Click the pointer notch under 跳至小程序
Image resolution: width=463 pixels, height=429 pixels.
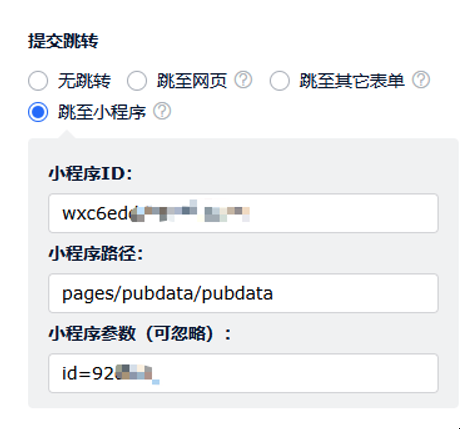coord(67,134)
